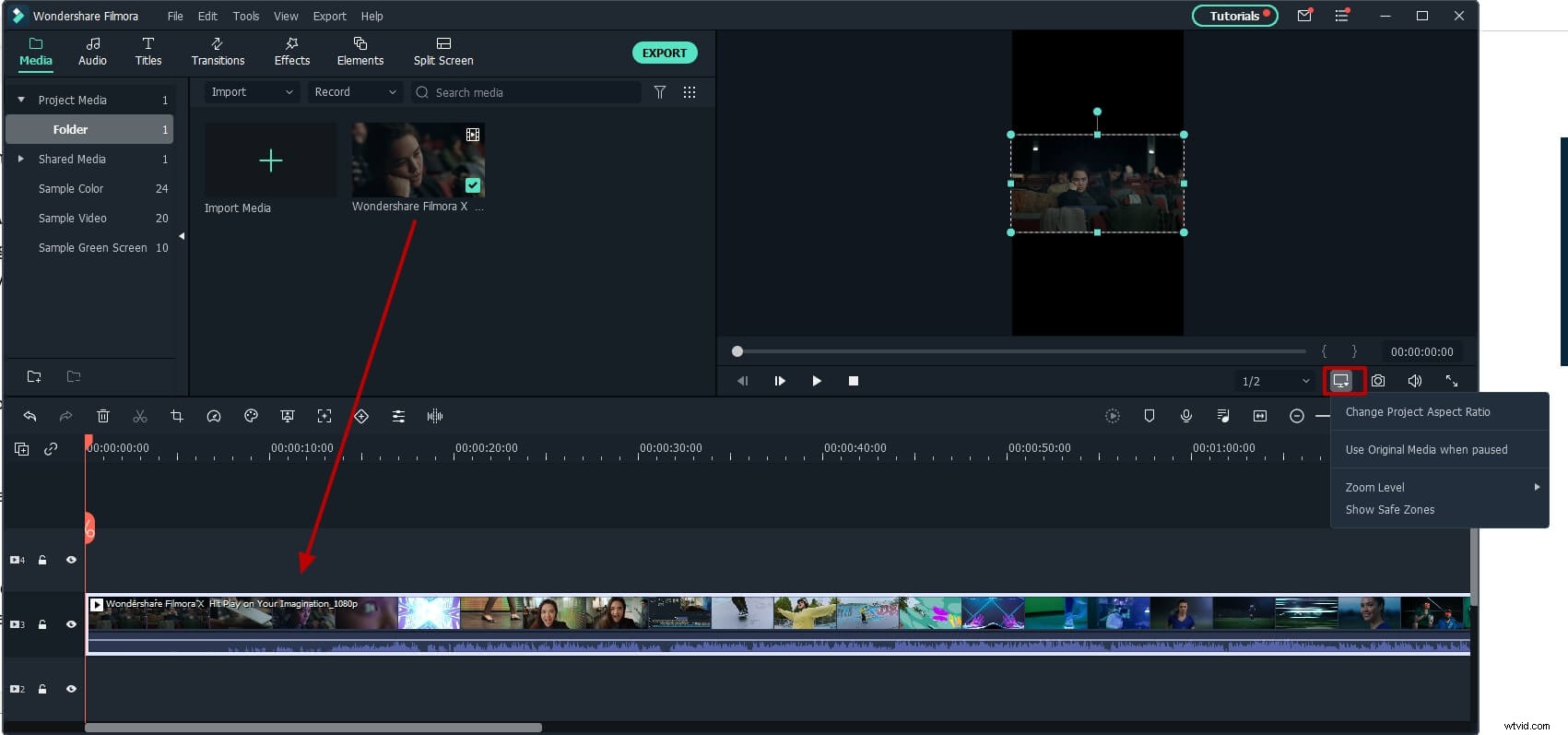The height and width of the screenshot is (735, 1568).
Task: Click the Record Voiceover microphone icon
Action: [1186, 416]
